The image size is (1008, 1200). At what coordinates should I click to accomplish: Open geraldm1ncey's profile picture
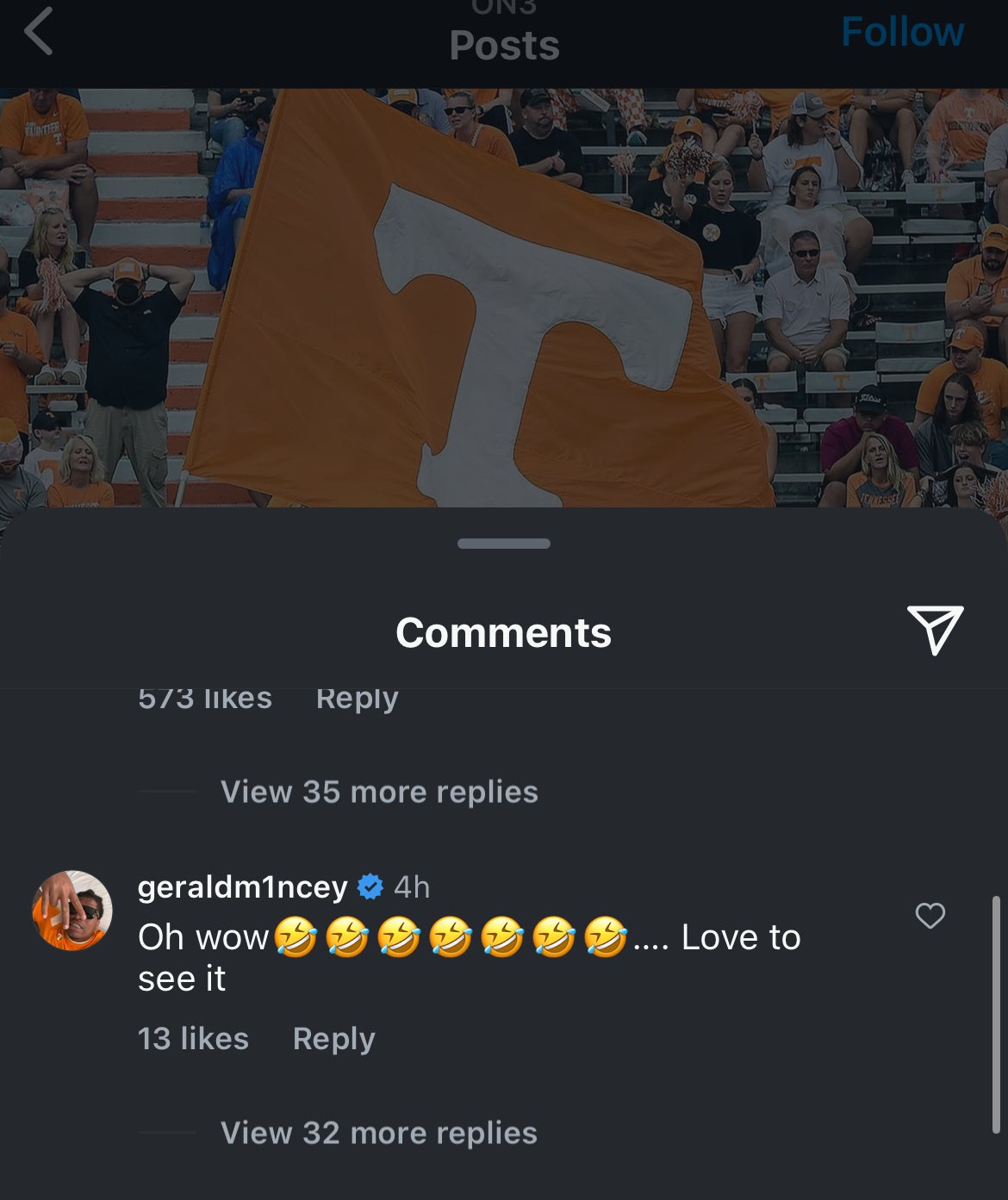[72, 910]
